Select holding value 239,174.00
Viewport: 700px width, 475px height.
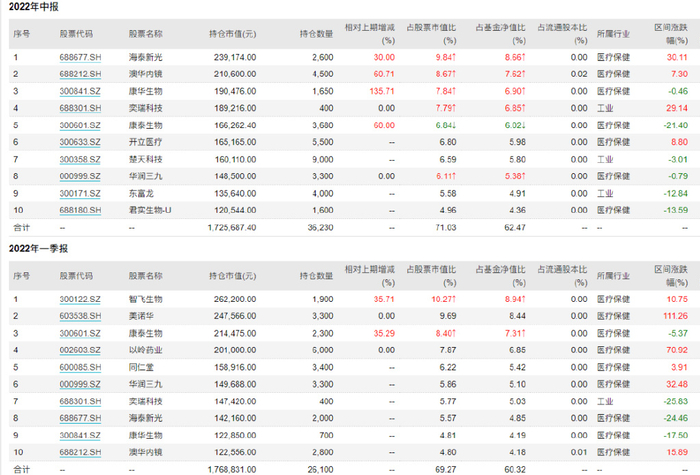pyautogui.click(x=235, y=57)
